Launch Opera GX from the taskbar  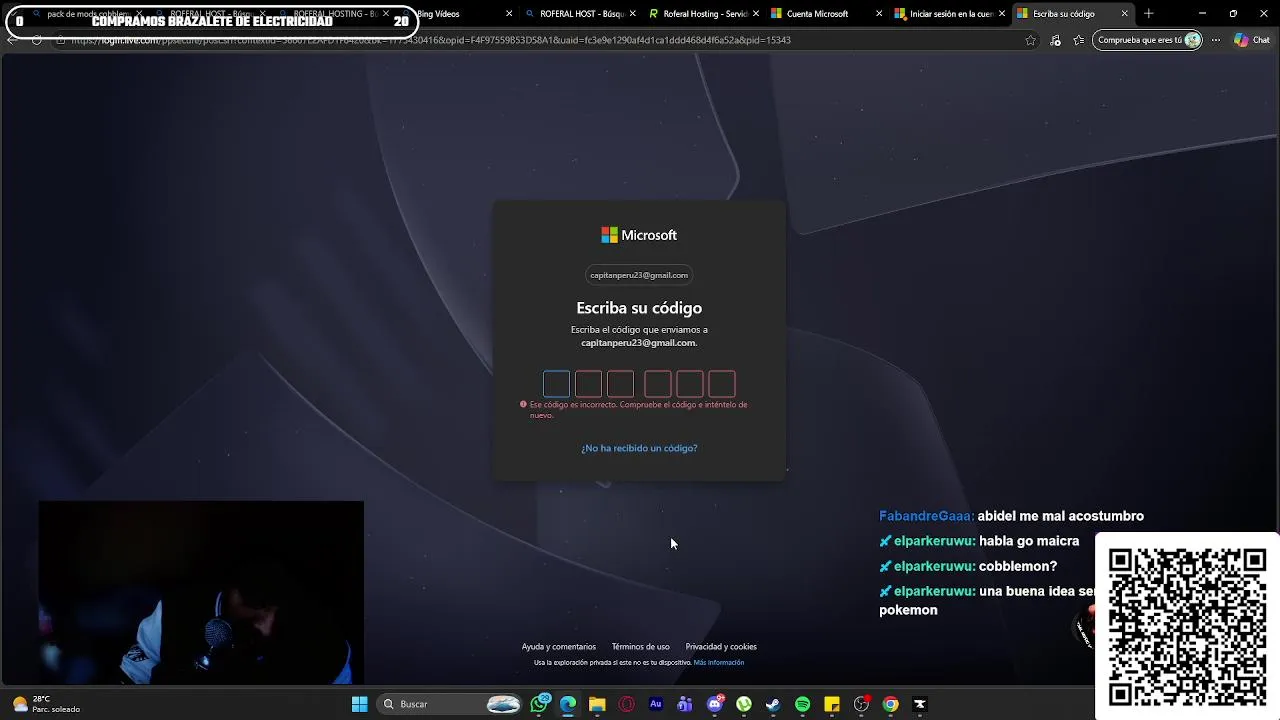(627, 704)
